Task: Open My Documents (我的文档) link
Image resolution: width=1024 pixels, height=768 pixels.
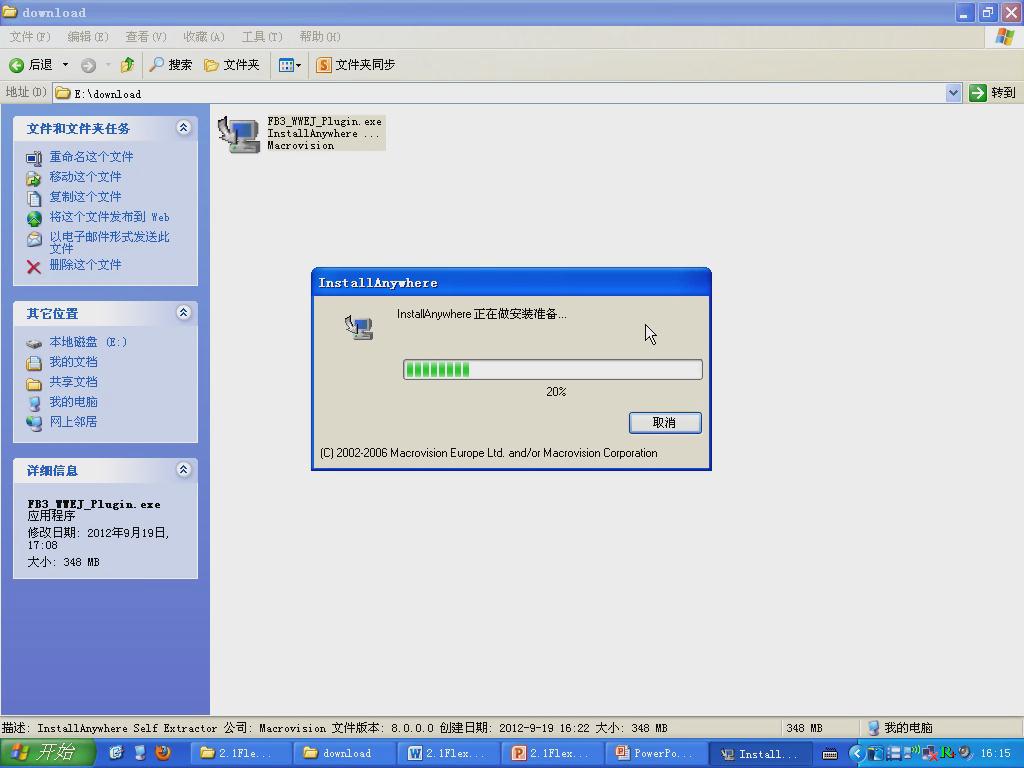Action: point(73,362)
